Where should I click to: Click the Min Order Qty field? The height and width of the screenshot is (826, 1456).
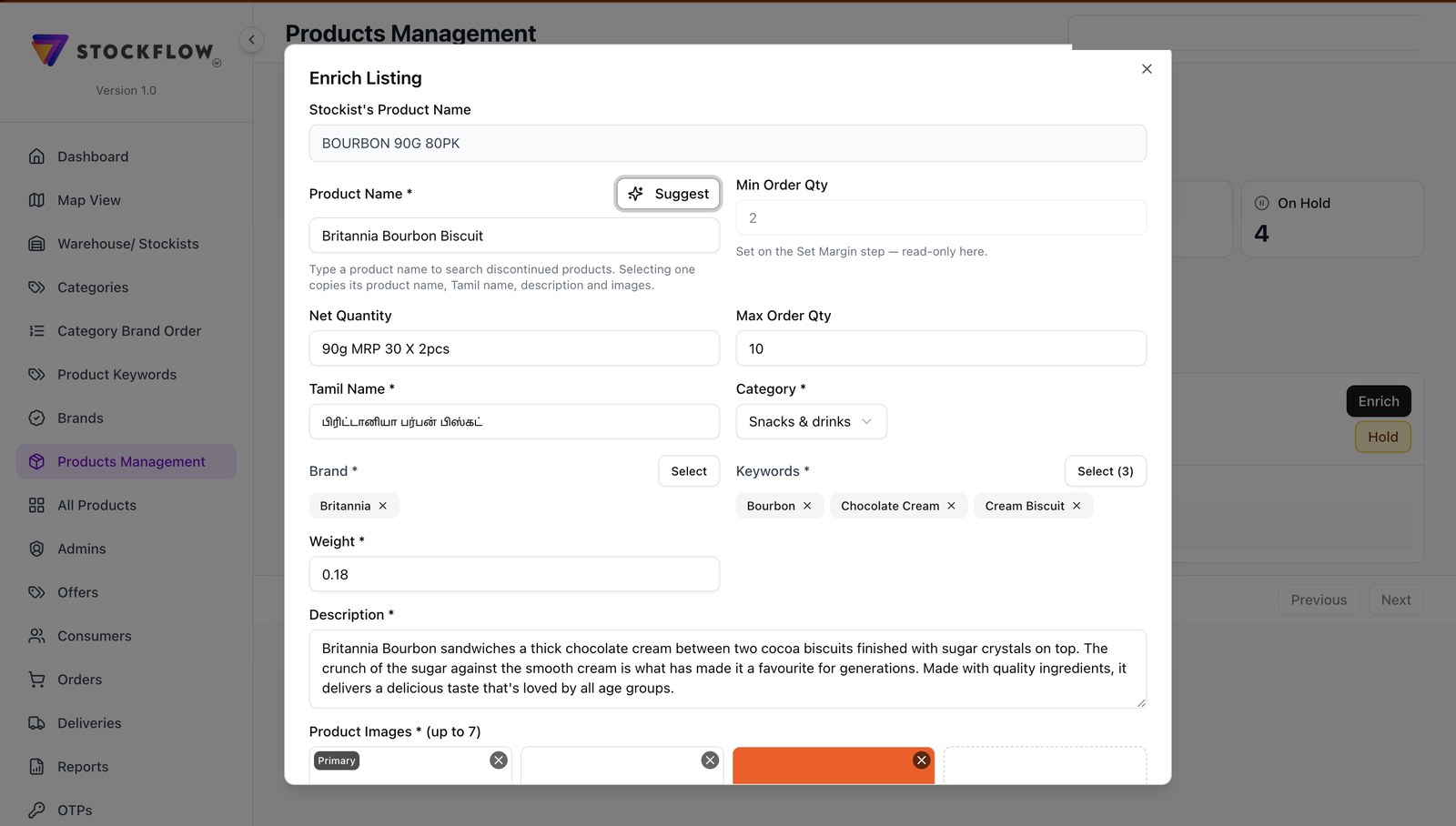941,218
